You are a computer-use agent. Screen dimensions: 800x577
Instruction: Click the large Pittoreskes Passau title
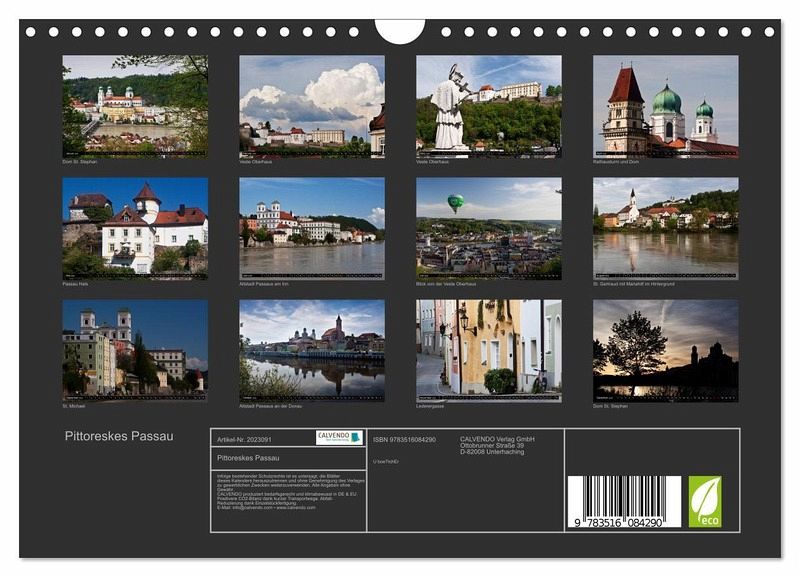119,436
